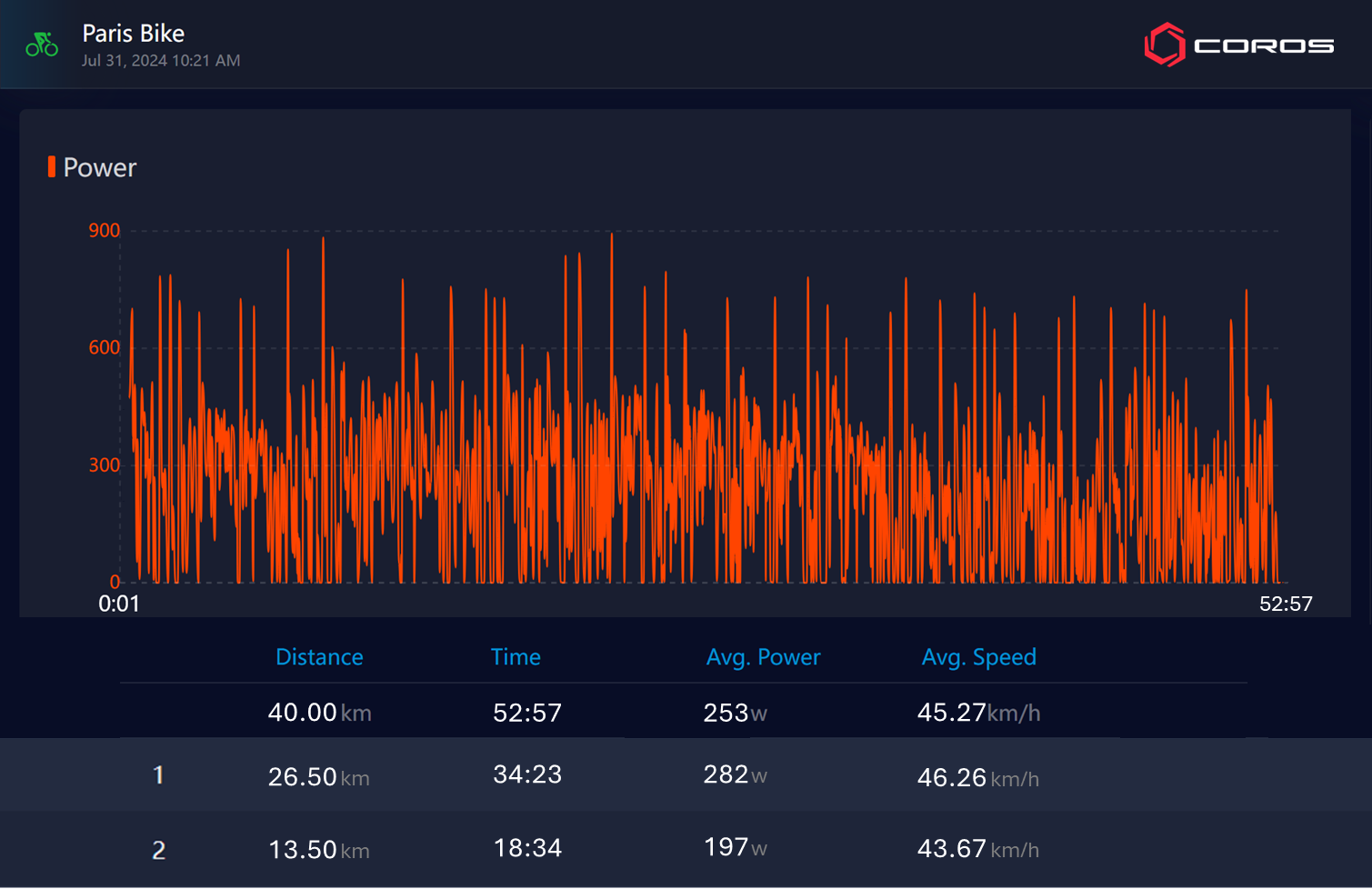1372x889 pixels.
Task: Sort by the Distance column header
Action: 319,657
